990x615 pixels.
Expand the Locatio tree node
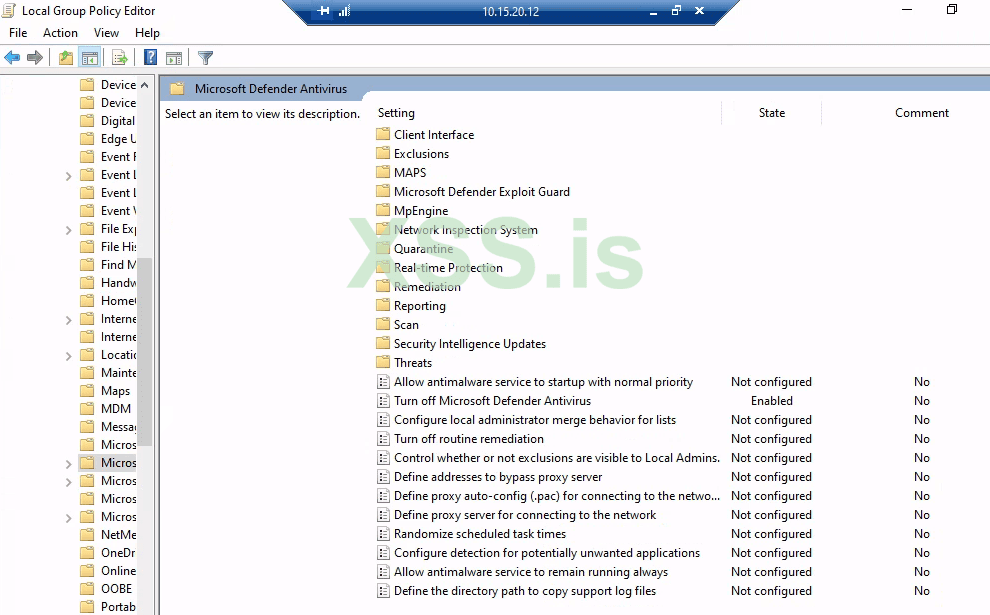(68, 355)
